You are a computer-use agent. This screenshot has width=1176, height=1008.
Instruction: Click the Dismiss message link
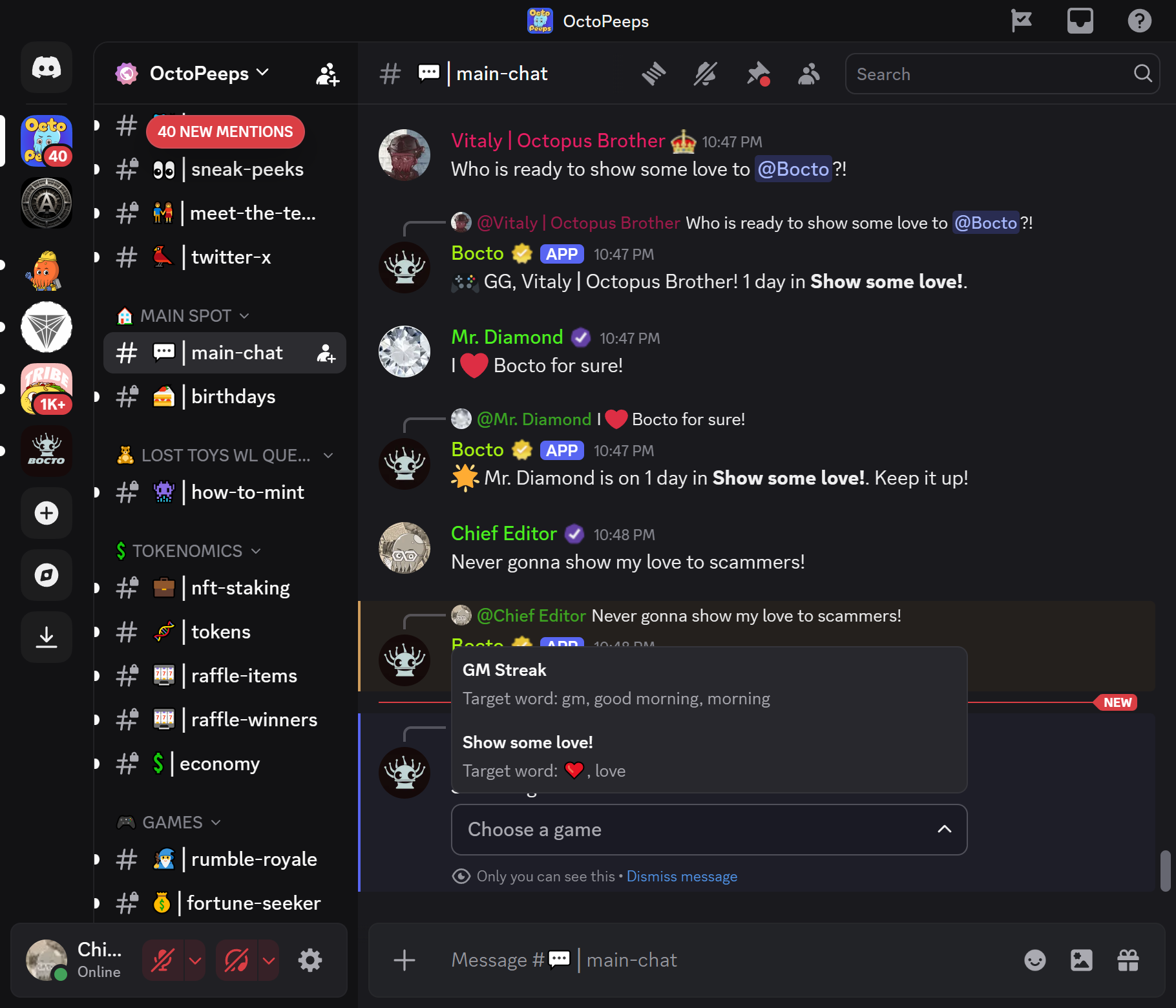tap(682, 876)
